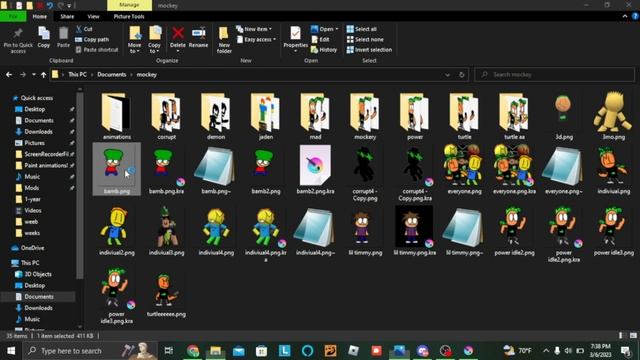Click the address bar Refresh button
The height and width of the screenshot is (360, 640).
[x=462, y=75]
